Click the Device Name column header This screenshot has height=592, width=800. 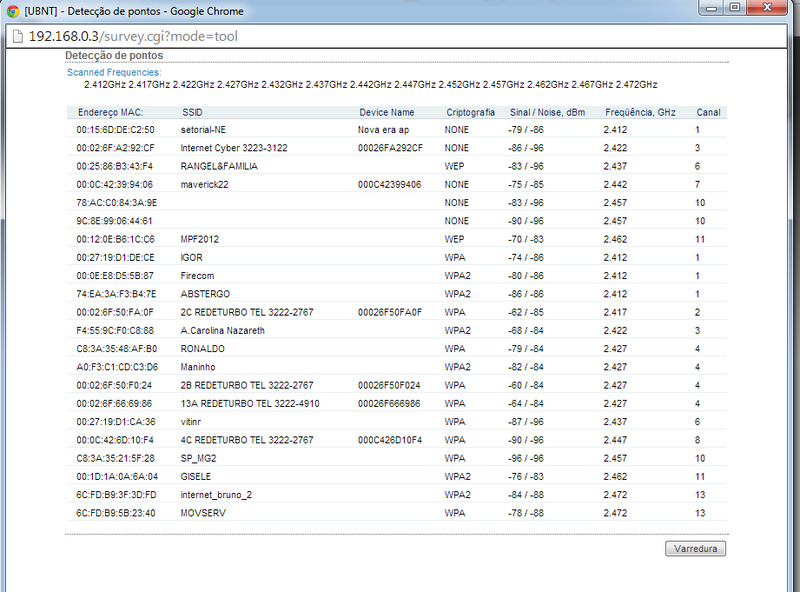point(387,112)
